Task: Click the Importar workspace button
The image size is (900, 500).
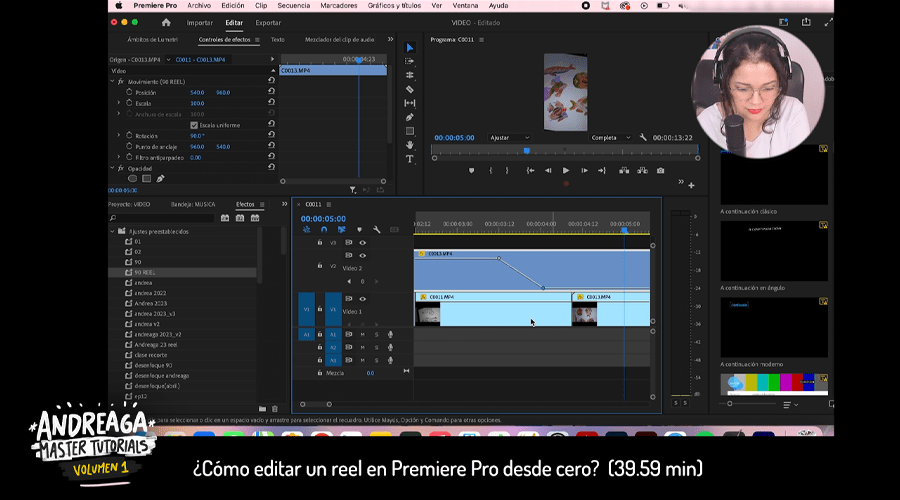Action: click(x=200, y=22)
